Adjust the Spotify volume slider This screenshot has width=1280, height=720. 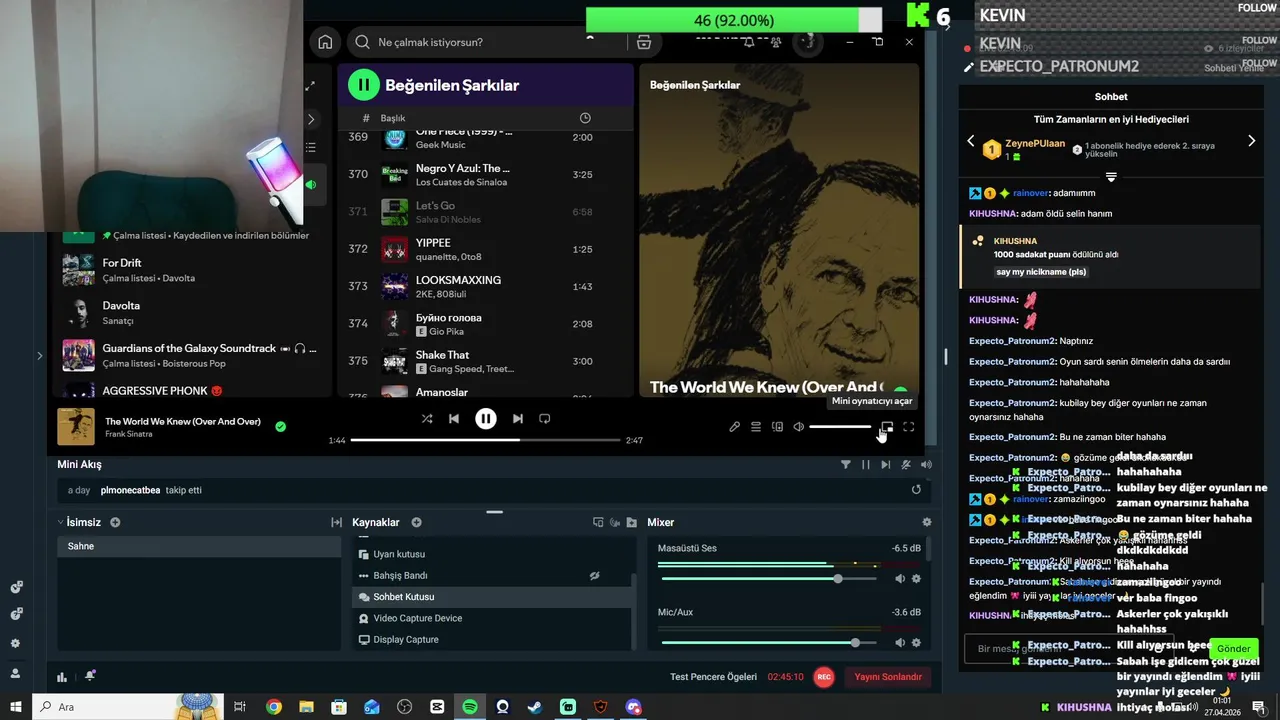click(x=840, y=427)
